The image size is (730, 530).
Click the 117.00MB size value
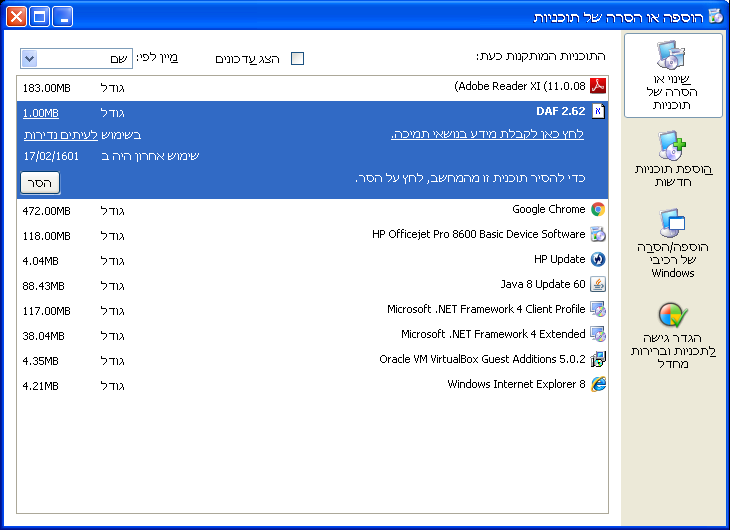point(47,311)
